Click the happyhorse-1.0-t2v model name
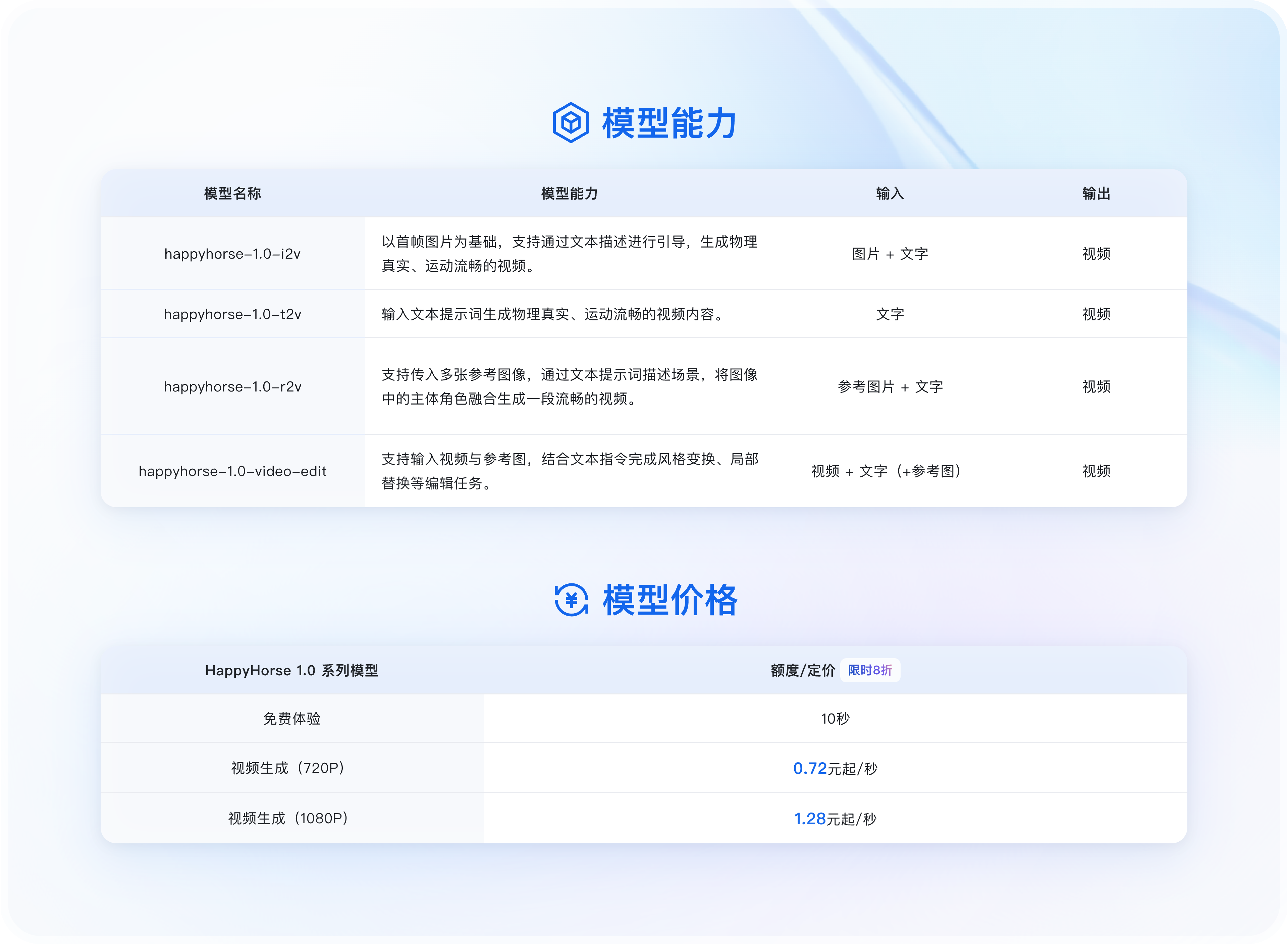This screenshot has height=944, width=1288. [232, 314]
